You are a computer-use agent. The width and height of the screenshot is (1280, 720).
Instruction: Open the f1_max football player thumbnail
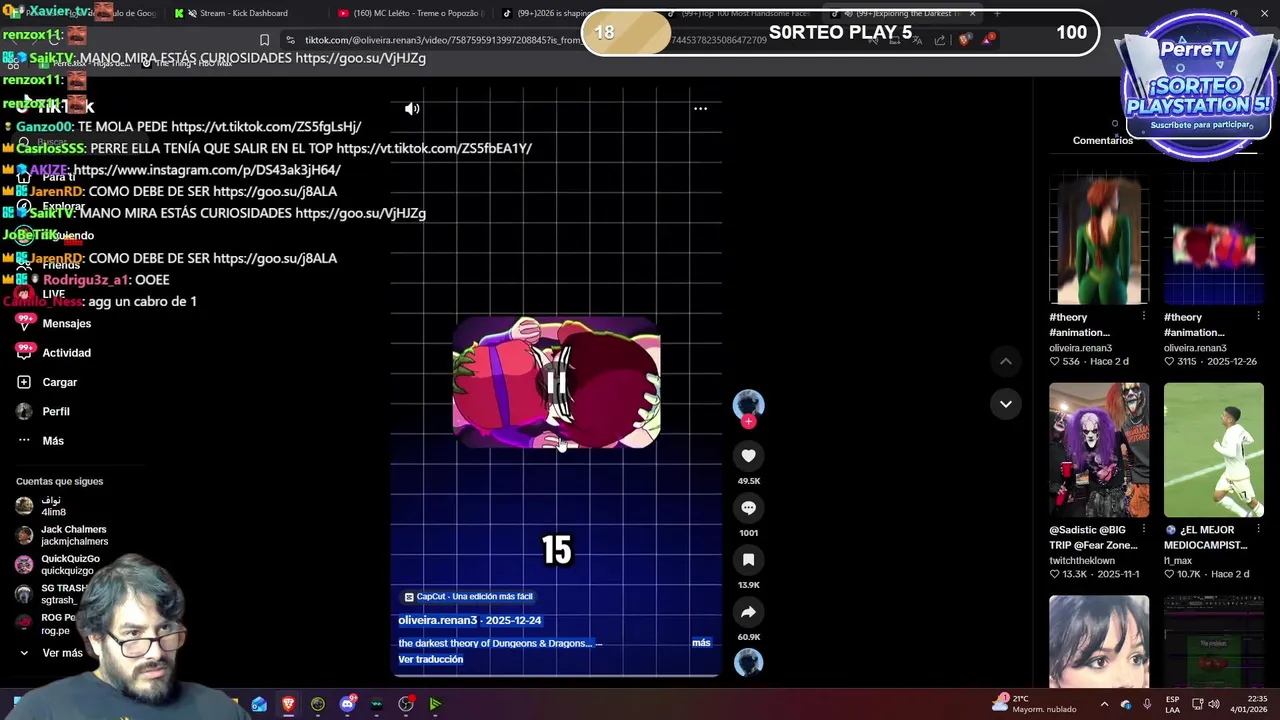(x=1214, y=450)
